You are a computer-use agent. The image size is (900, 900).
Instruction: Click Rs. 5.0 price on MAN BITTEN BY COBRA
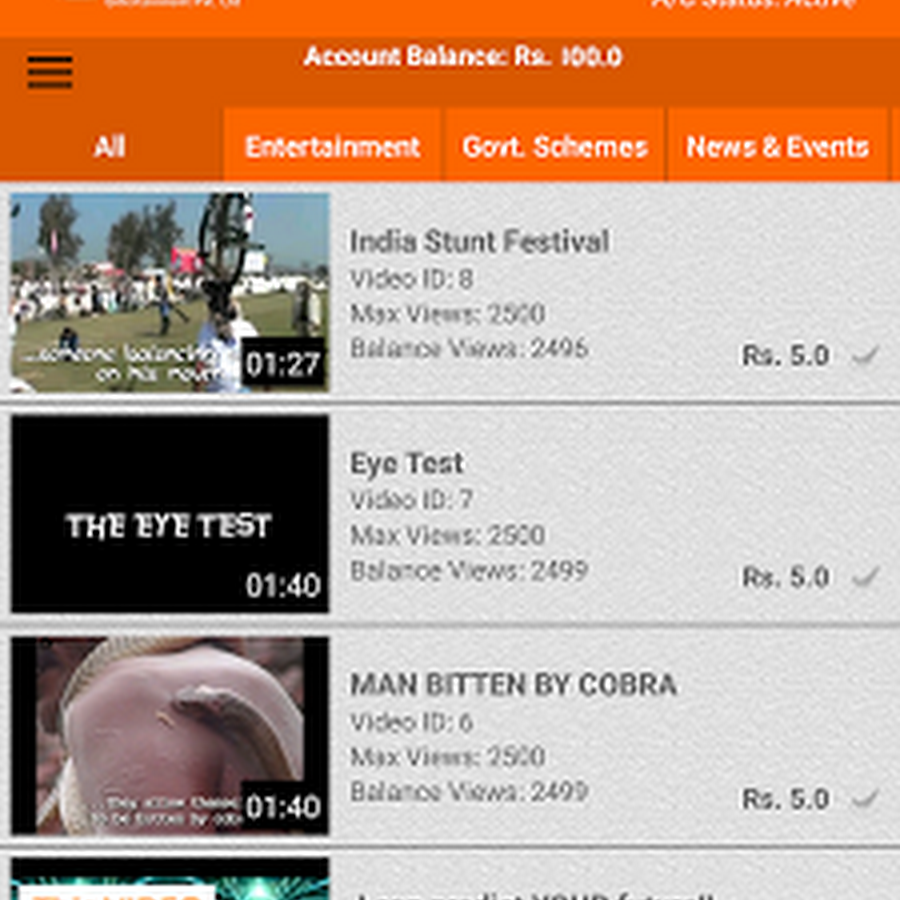pyautogui.click(x=786, y=798)
